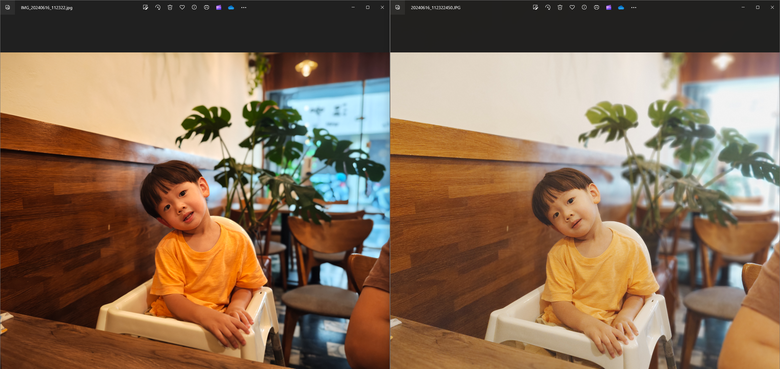
Task: Close the right Photos window
Action: tap(772, 7)
